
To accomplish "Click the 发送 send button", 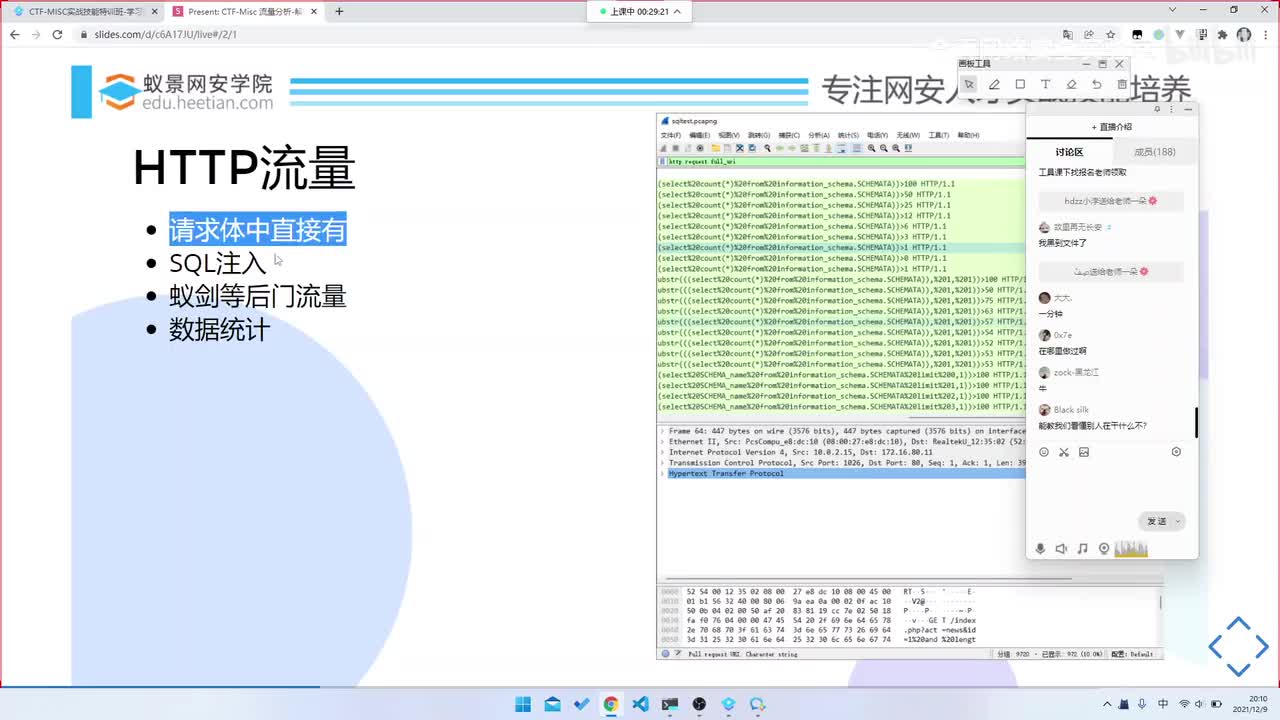I will (x=1156, y=521).
